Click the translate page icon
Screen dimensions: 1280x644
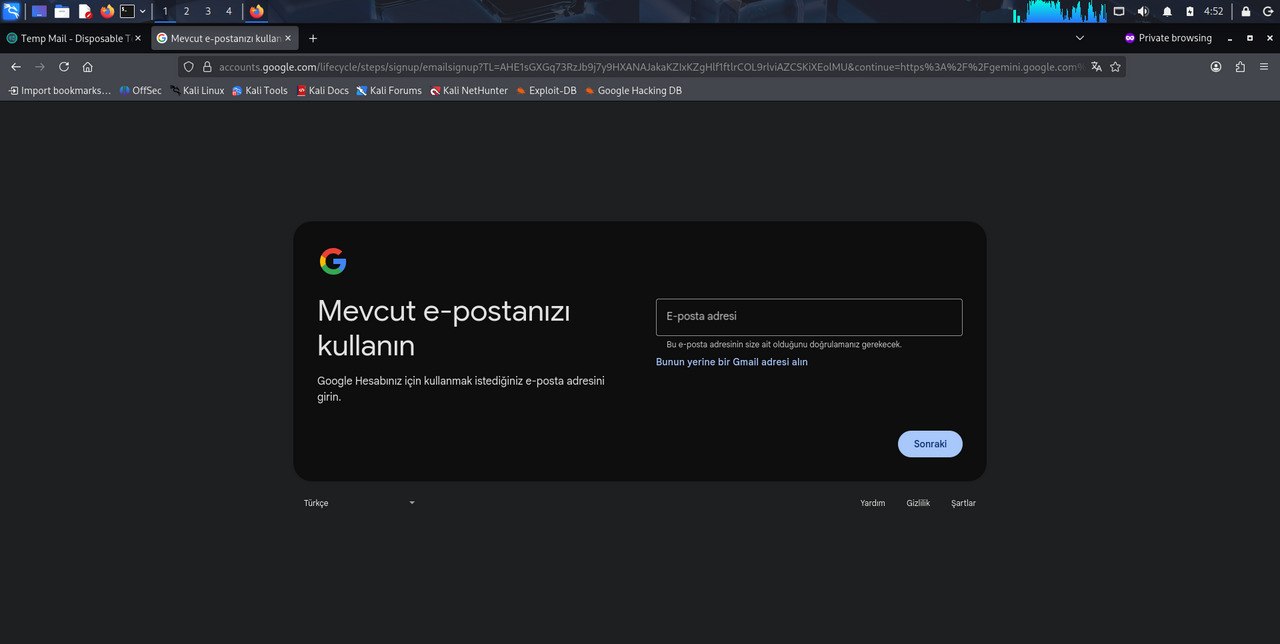pos(1096,67)
